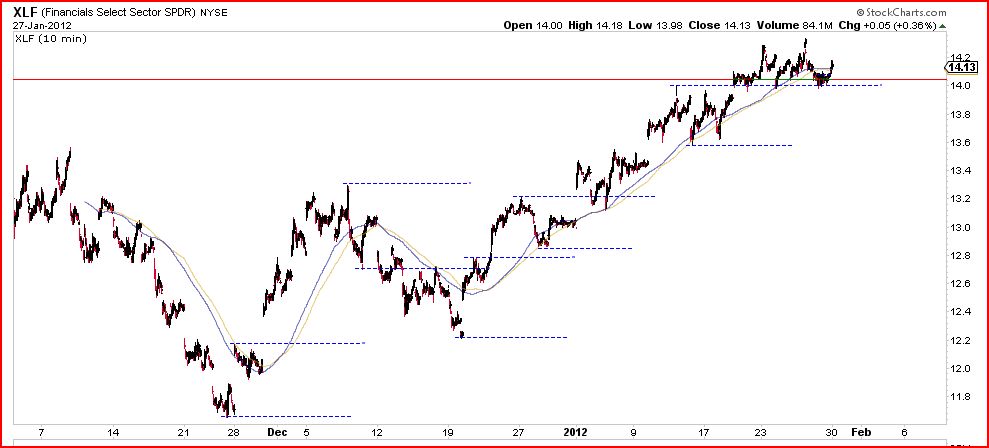Click the 27-Jan-2012 chart date
The width and height of the screenshot is (989, 448).
(x=42, y=25)
